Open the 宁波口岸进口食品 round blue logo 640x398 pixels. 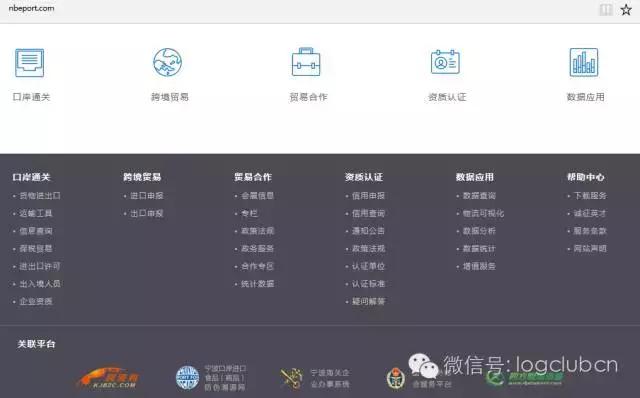tap(187, 378)
